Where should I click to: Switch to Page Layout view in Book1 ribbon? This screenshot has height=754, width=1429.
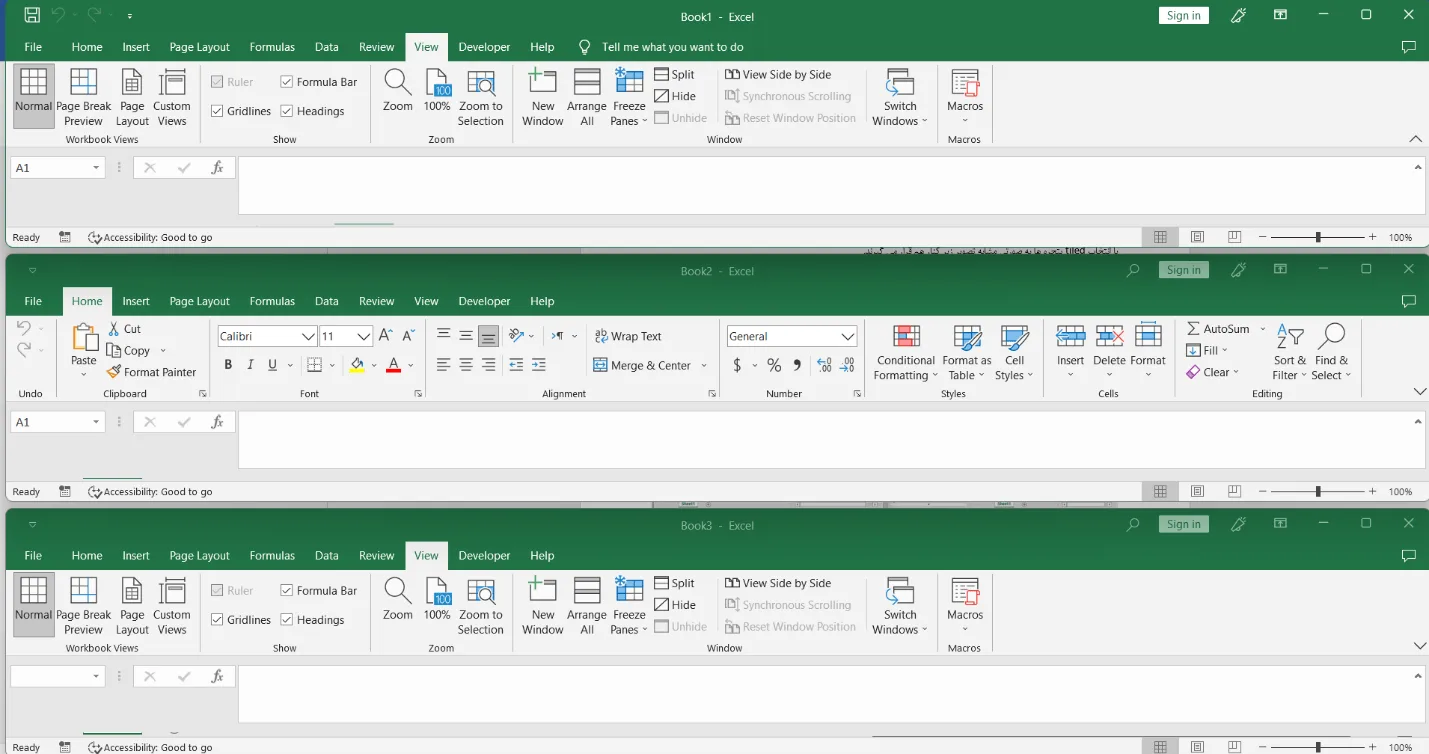[x=132, y=98]
